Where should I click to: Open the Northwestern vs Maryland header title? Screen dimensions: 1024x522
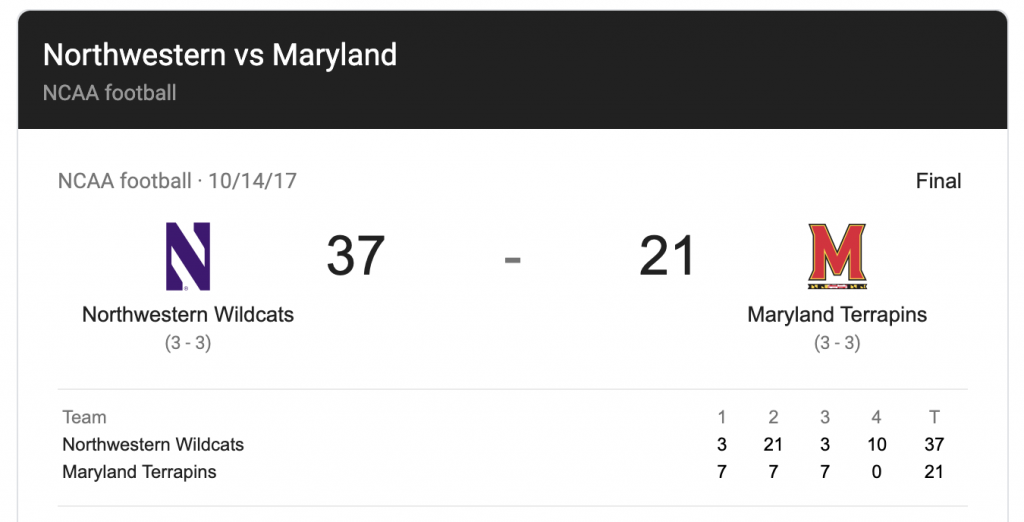click(219, 55)
